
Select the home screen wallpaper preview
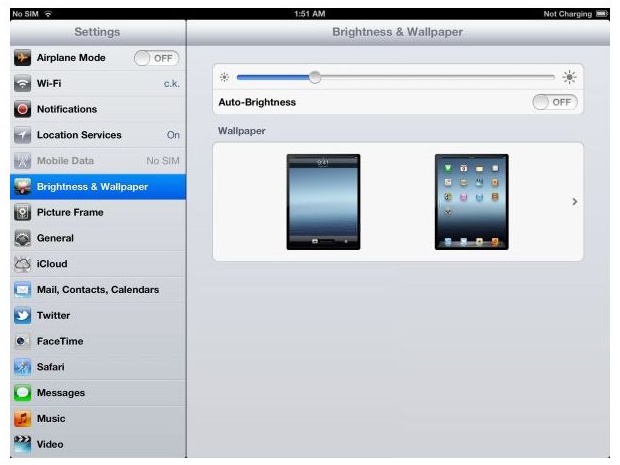471,202
